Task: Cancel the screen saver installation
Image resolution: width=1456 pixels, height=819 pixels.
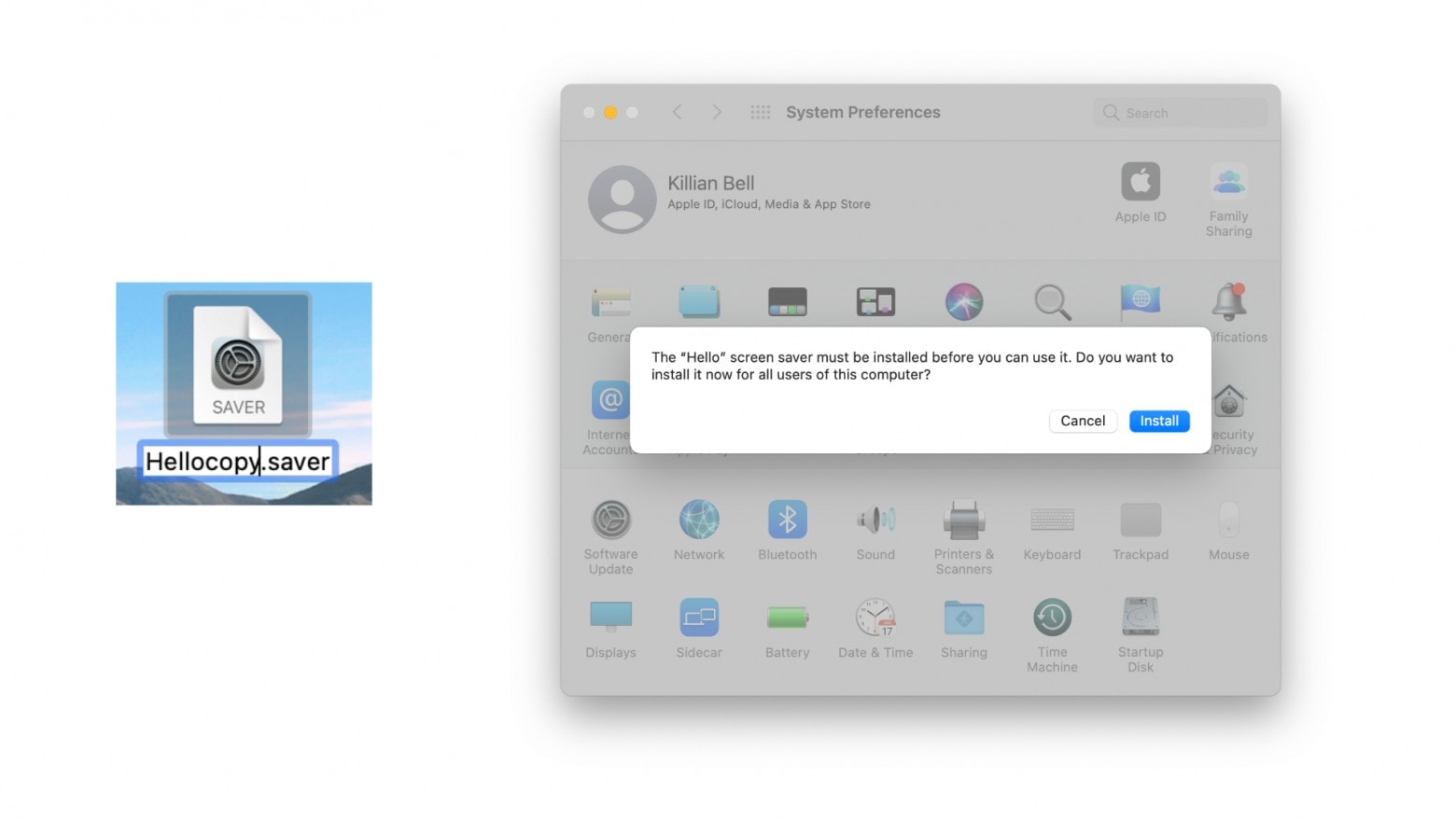Action: 1082,421
